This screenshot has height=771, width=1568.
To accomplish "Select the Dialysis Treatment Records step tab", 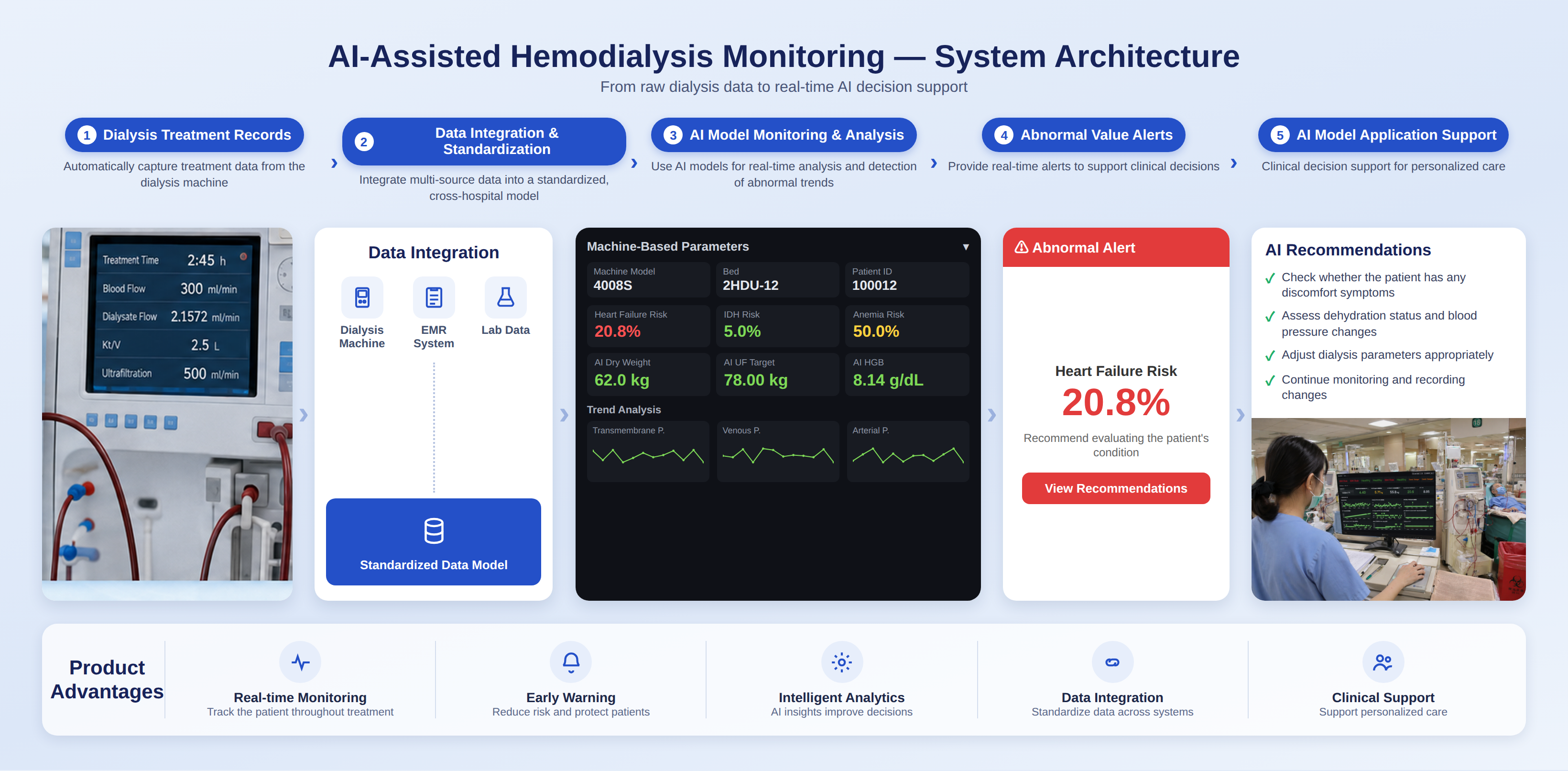I will (x=185, y=134).
